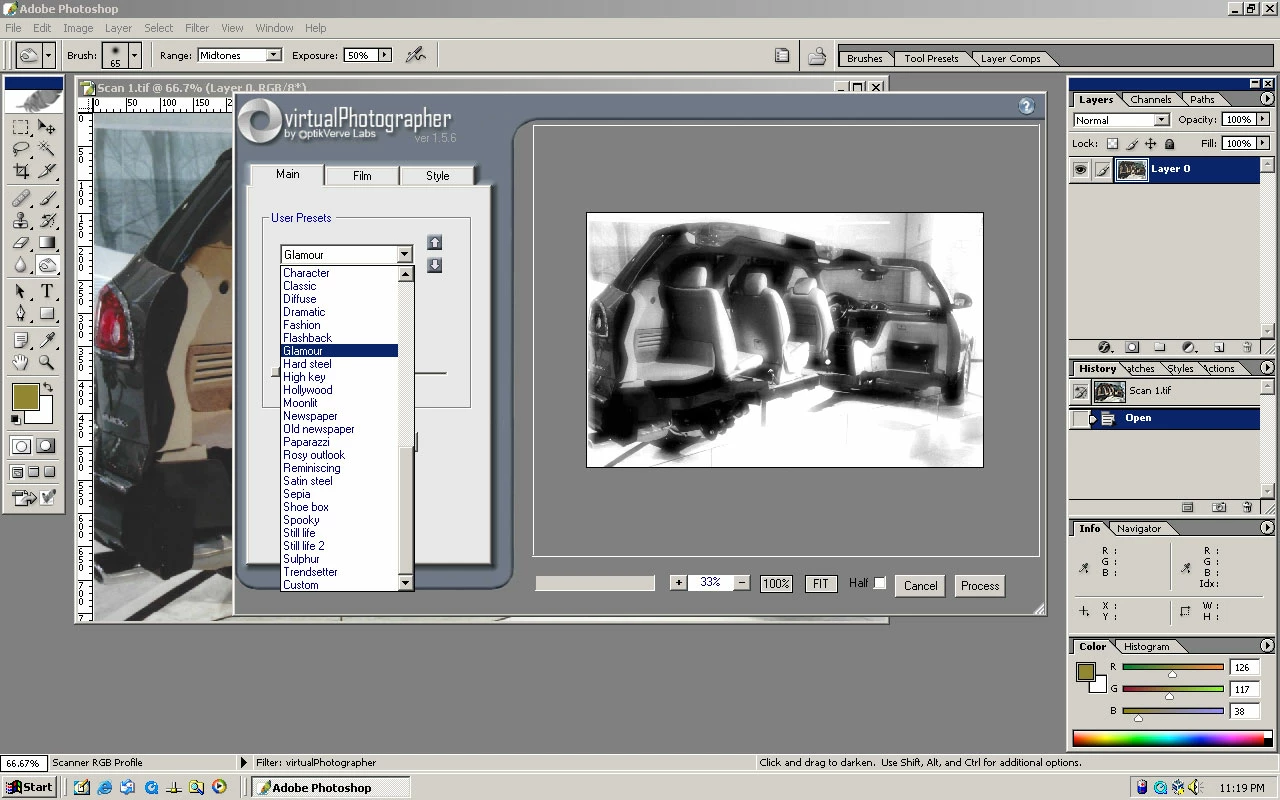1280x800 pixels.
Task: Select the Healing Brush tool
Action: tap(20, 199)
